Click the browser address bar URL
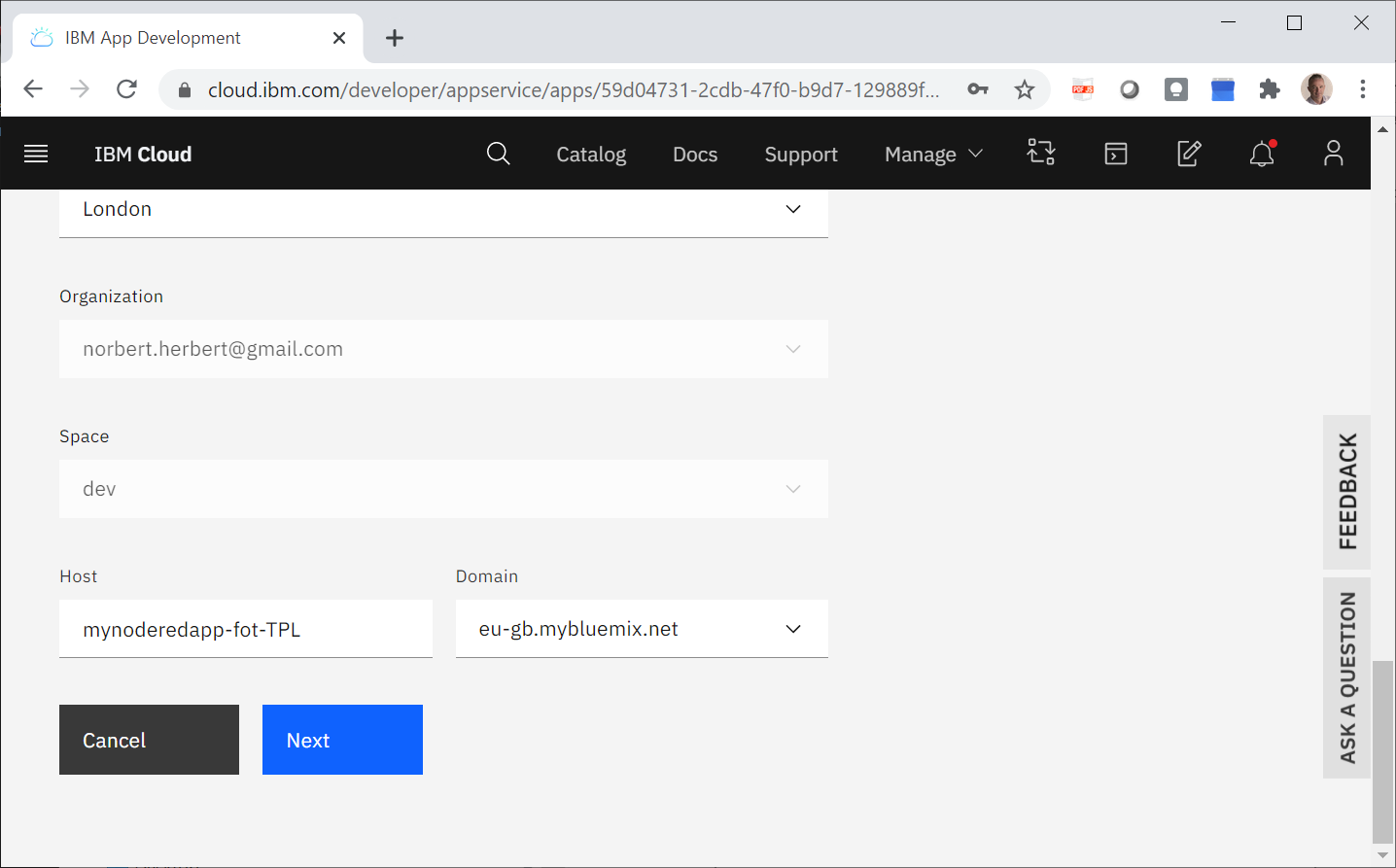The width and height of the screenshot is (1396, 868). click(x=574, y=90)
